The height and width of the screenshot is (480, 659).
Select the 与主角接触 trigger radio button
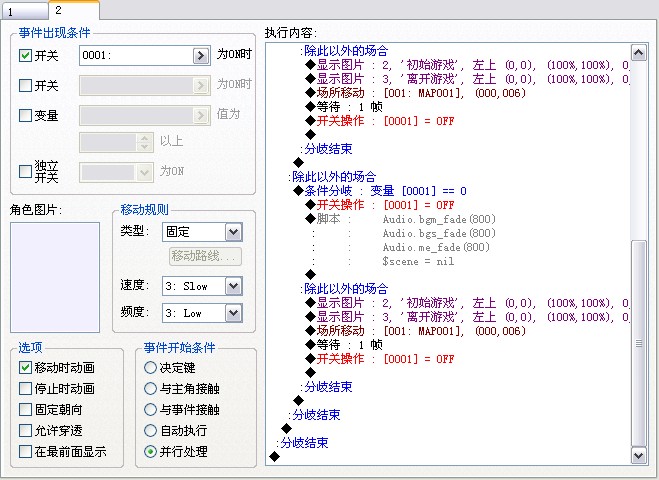click(150, 388)
